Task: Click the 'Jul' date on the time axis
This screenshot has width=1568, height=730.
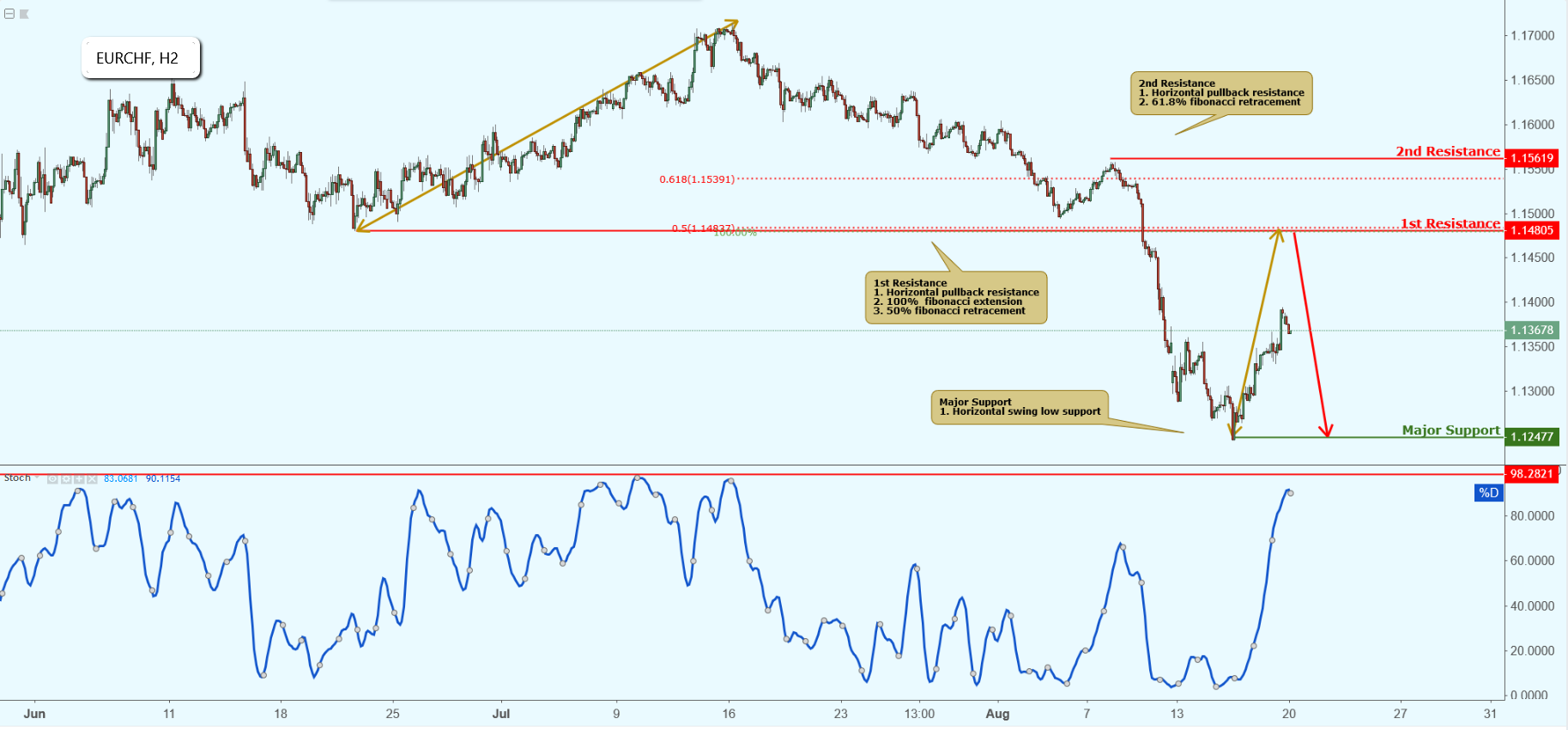Action: (501, 714)
